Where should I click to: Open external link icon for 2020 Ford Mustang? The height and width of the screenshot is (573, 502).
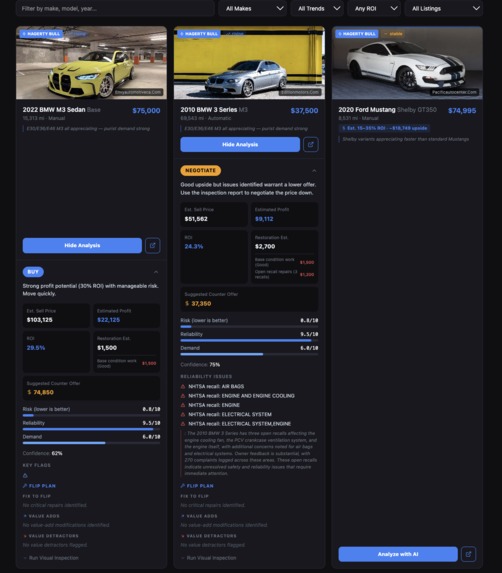(x=468, y=554)
